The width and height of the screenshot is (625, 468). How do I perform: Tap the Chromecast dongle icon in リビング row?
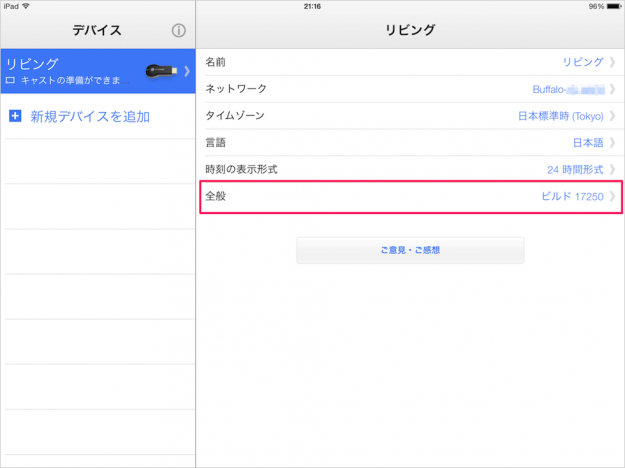point(162,70)
